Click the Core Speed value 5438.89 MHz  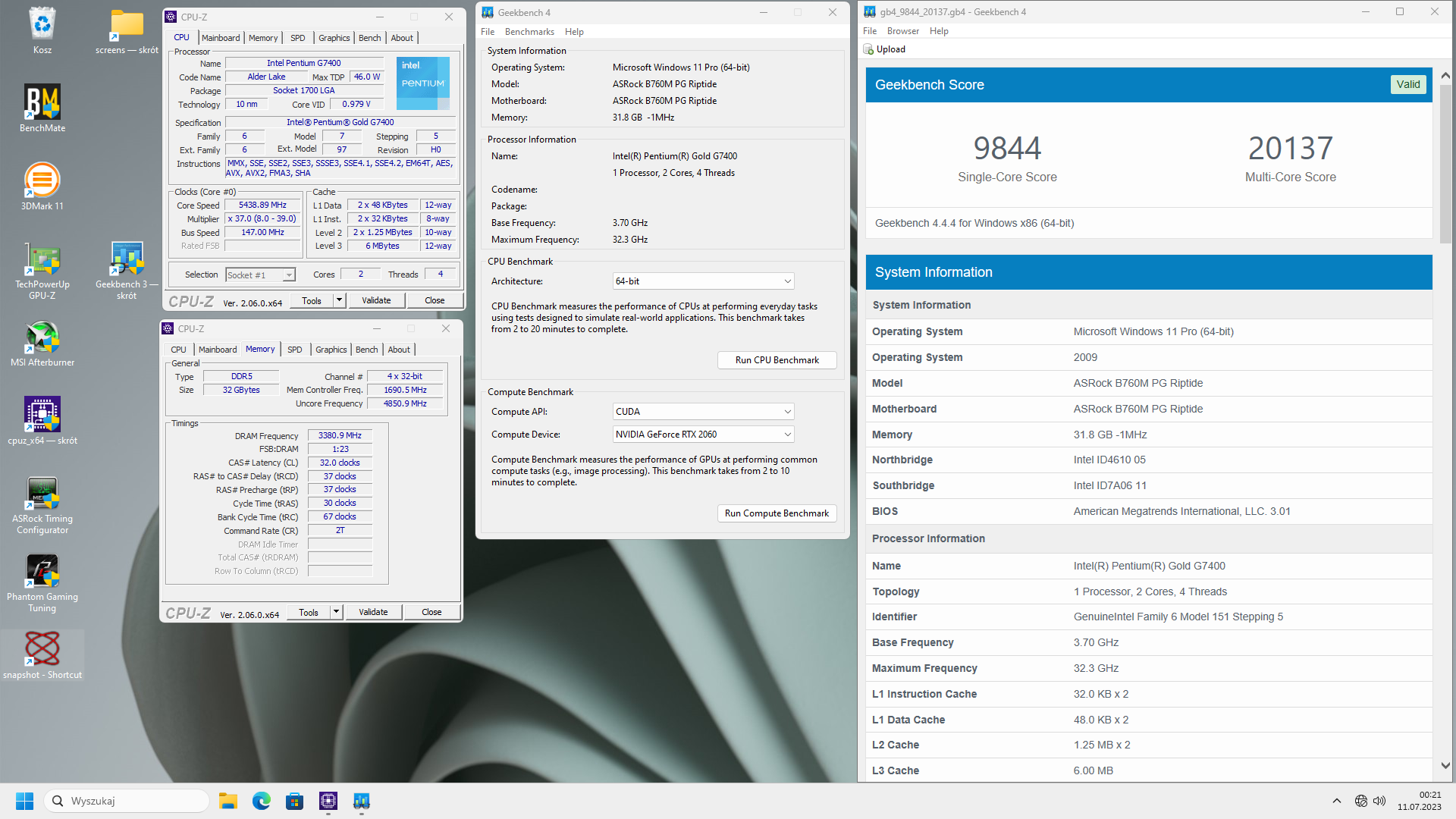[262, 206]
